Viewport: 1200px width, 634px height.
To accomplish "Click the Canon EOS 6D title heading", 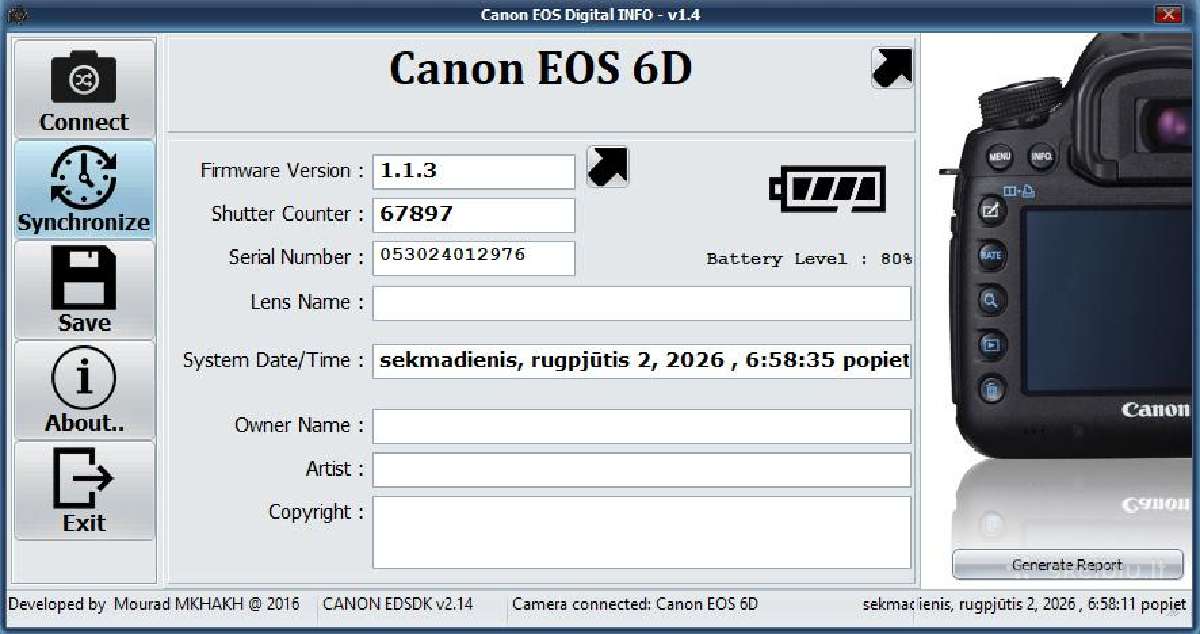I will 540,69.
